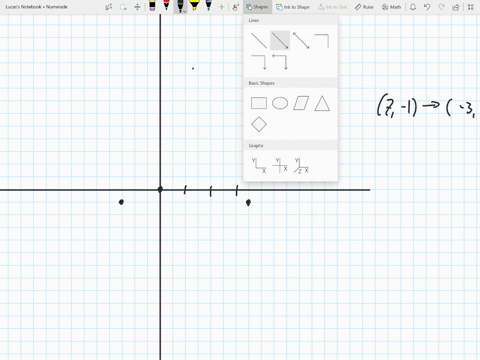This screenshot has height=360, width=480.
Task: Insert the double-headed arrow line
Action: click(301, 41)
